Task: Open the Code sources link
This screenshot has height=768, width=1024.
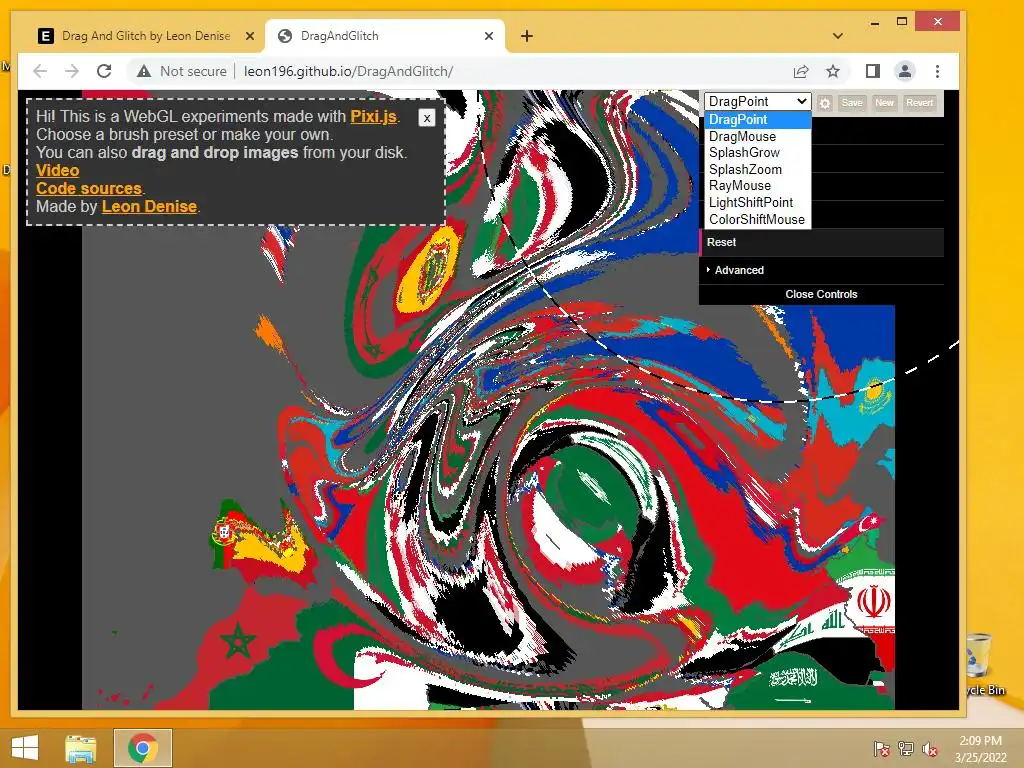Action: [x=89, y=189]
